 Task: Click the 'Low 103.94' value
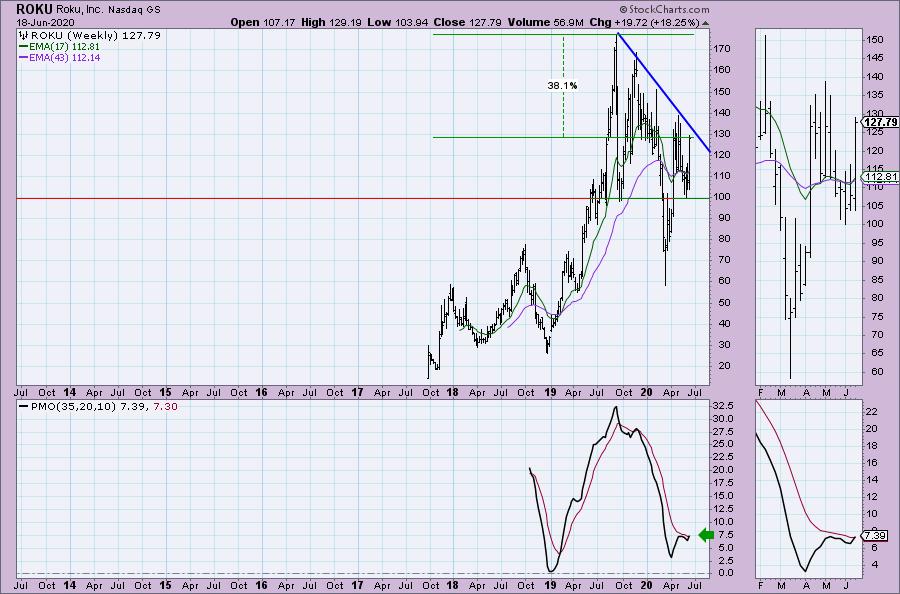[x=397, y=22]
